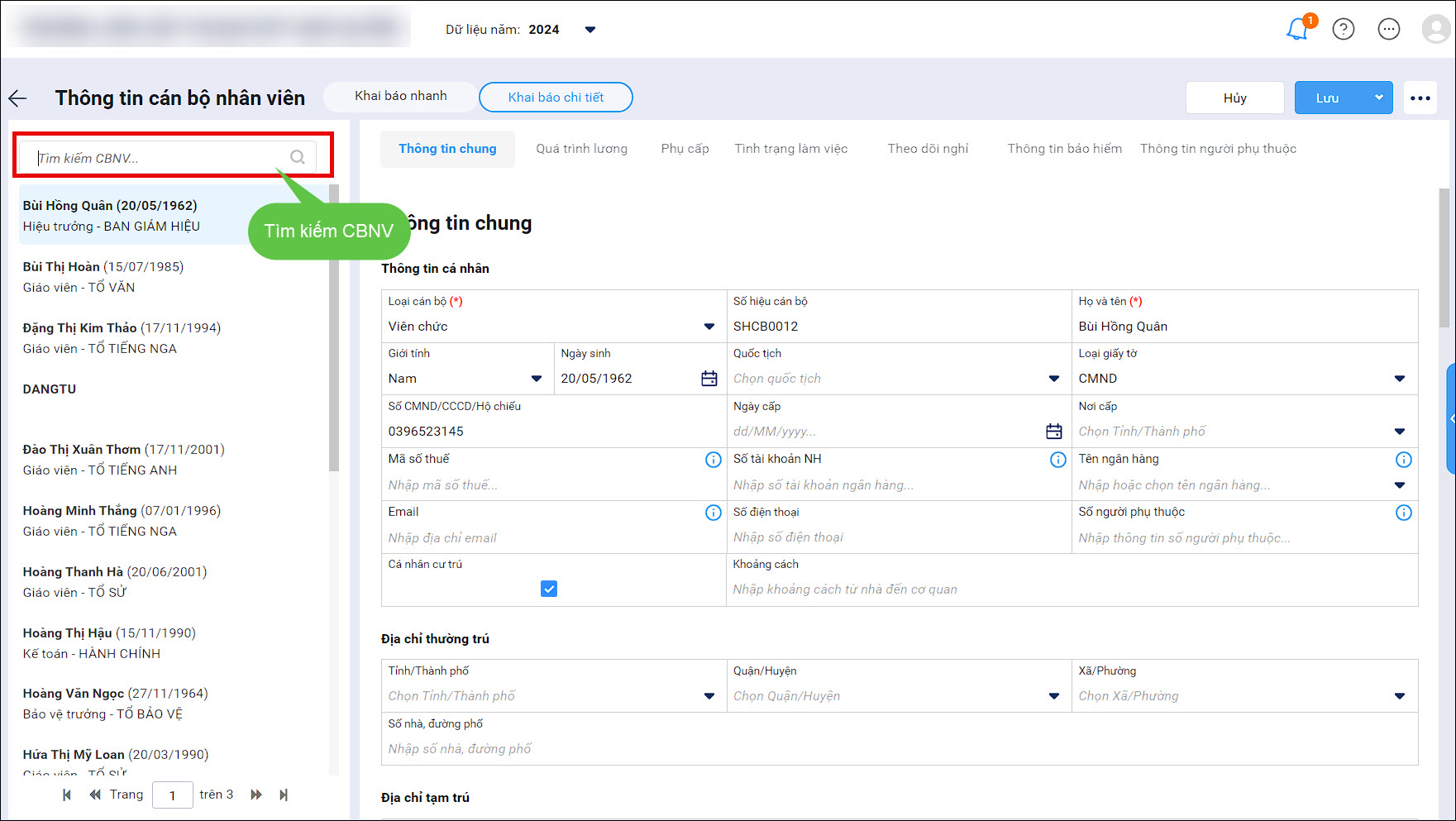
Task: Toggle the Cá nhân cư trú checkbox
Action: pyautogui.click(x=549, y=589)
